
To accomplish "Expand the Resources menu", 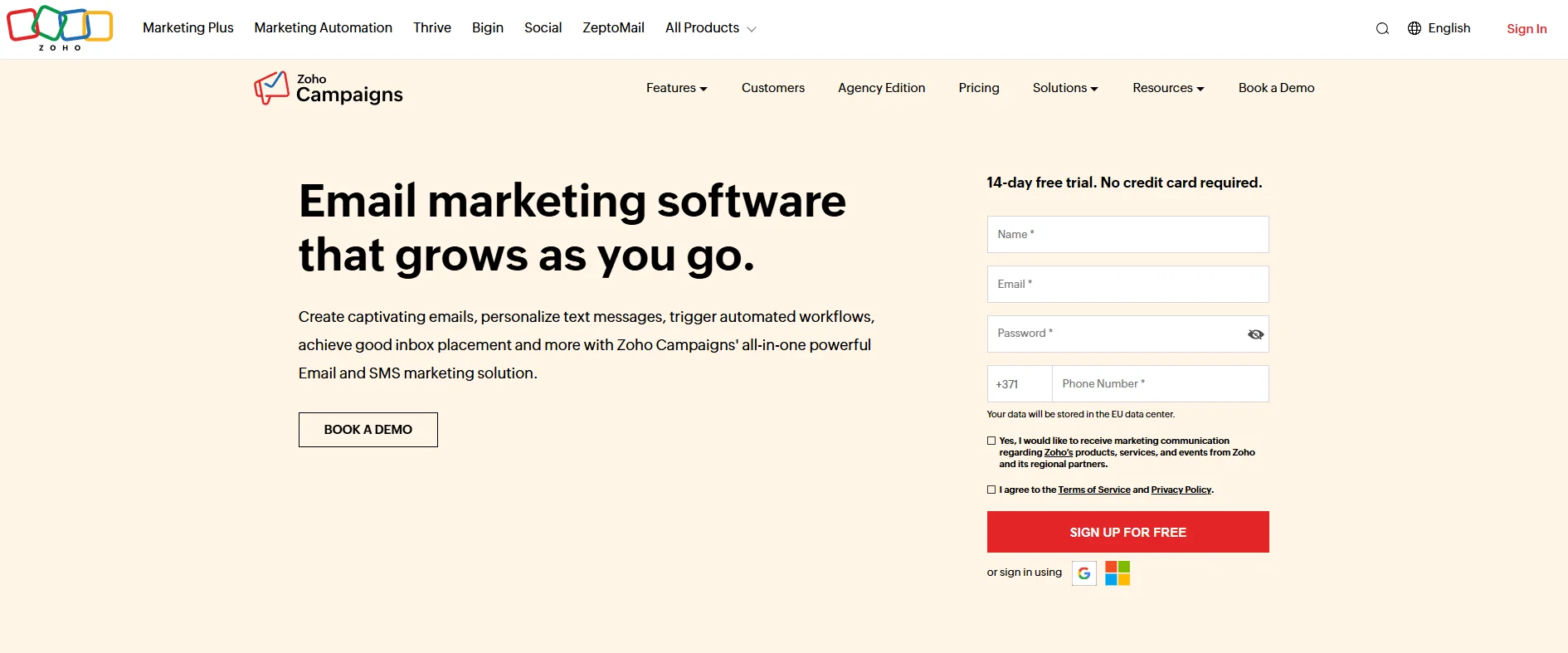I will point(1168,88).
